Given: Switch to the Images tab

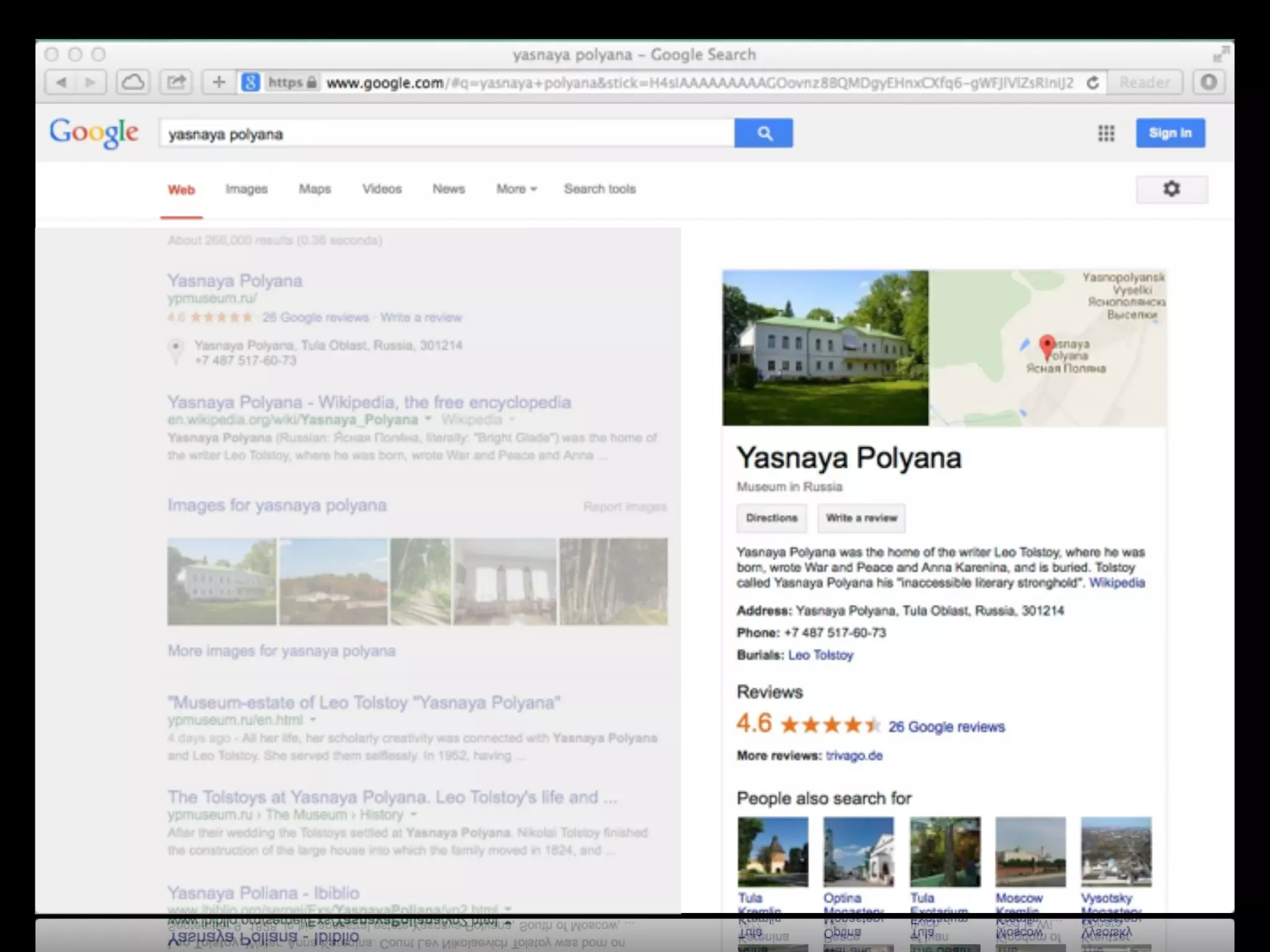Looking at the screenshot, I should click(x=246, y=189).
